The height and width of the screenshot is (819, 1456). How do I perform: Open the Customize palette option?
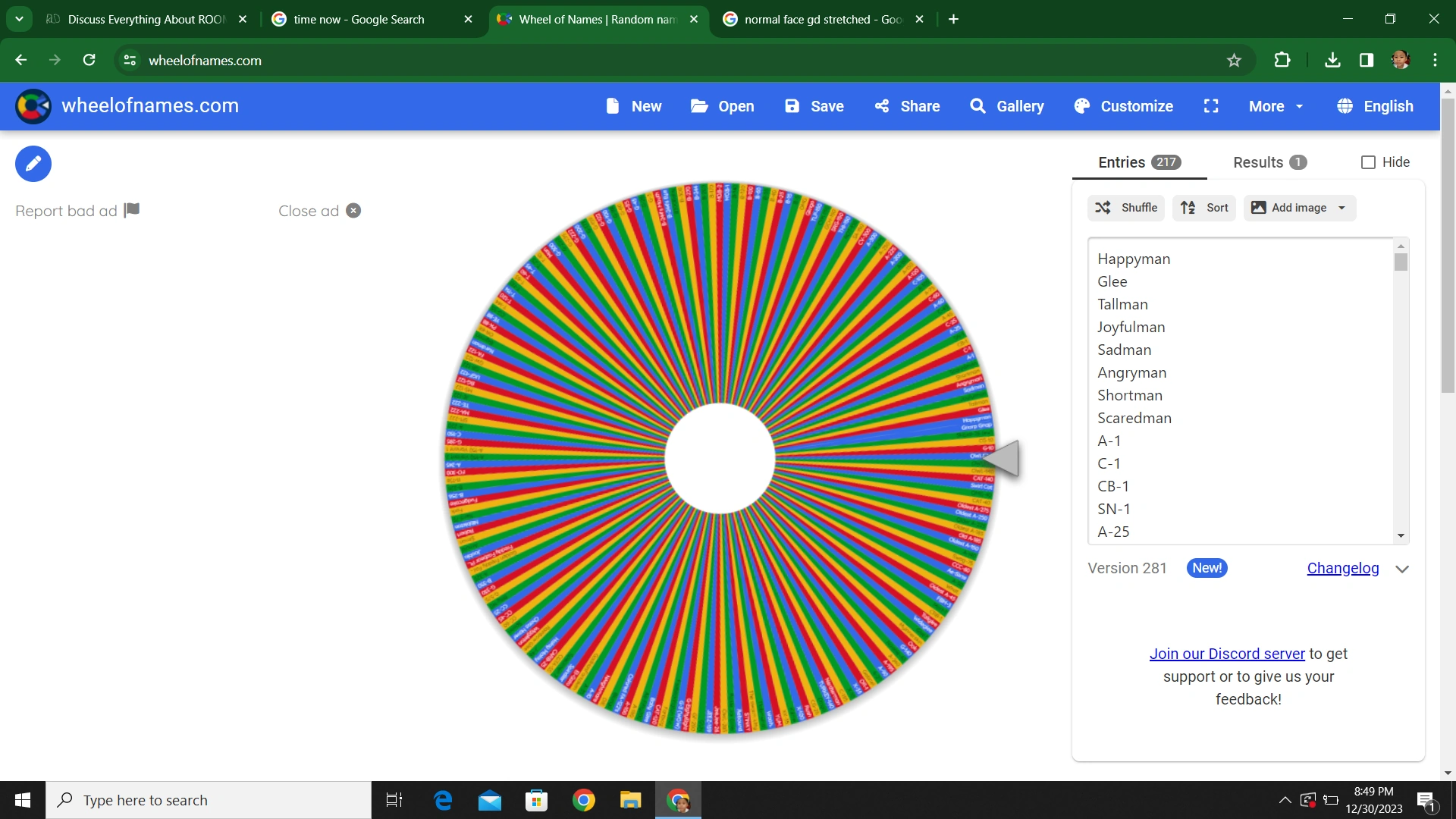[x=1124, y=106]
